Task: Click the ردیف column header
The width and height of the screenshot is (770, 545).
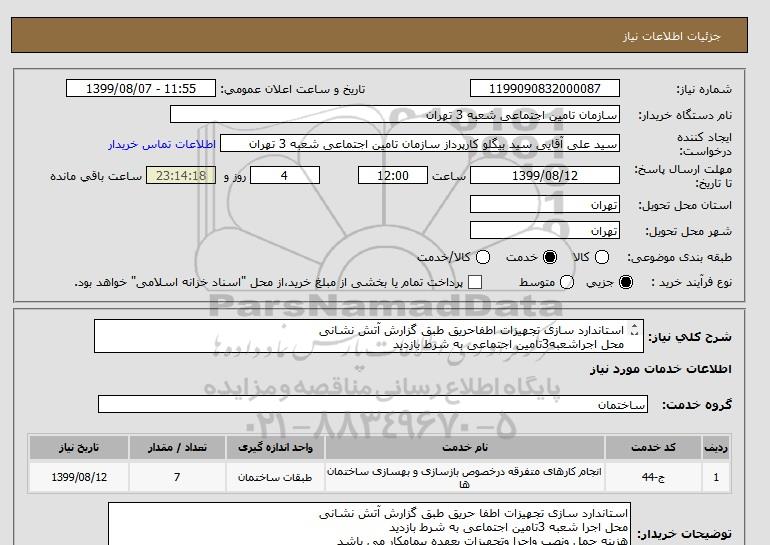Action: [716, 447]
